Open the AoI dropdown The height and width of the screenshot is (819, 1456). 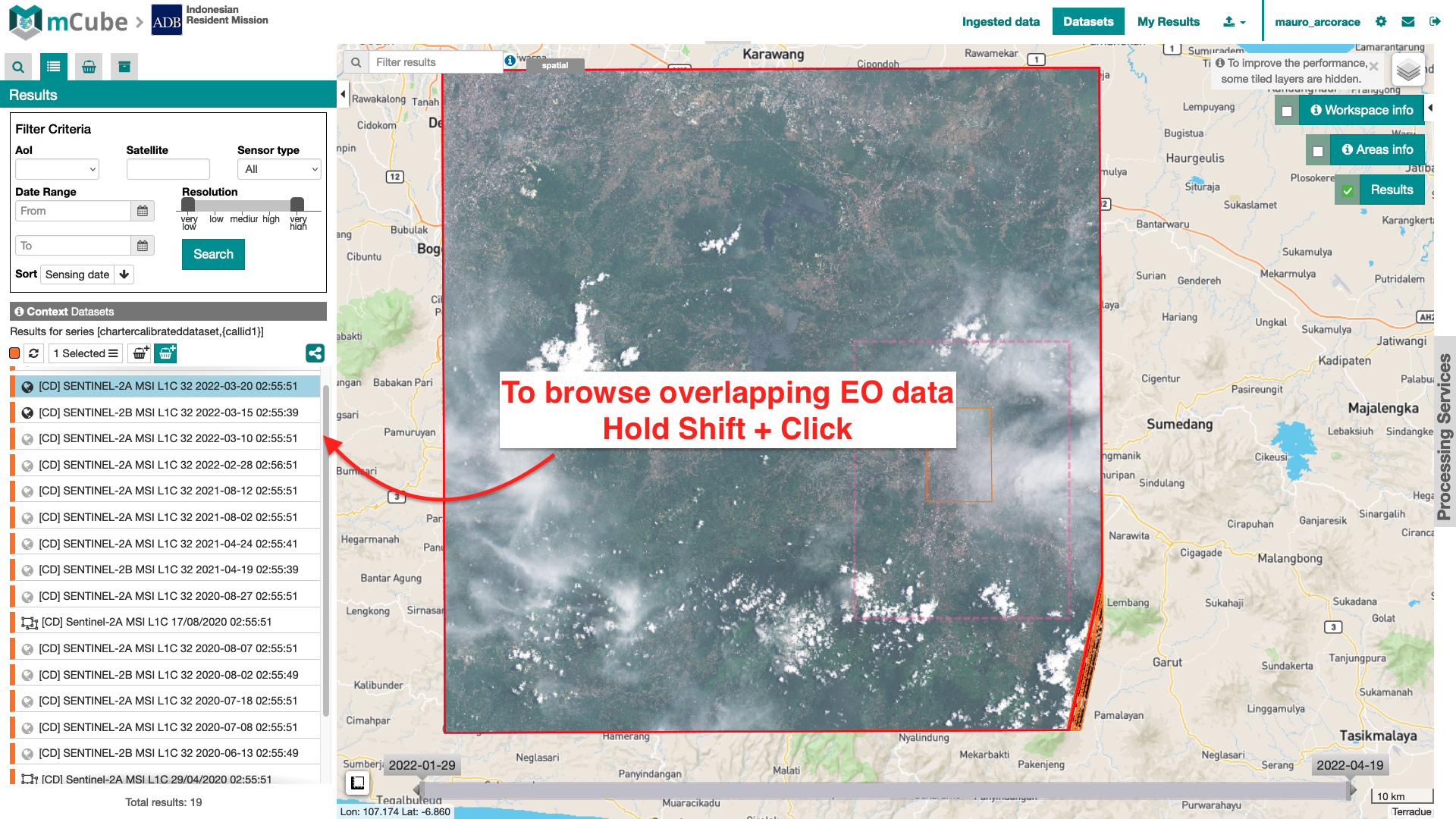[x=57, y=169]
